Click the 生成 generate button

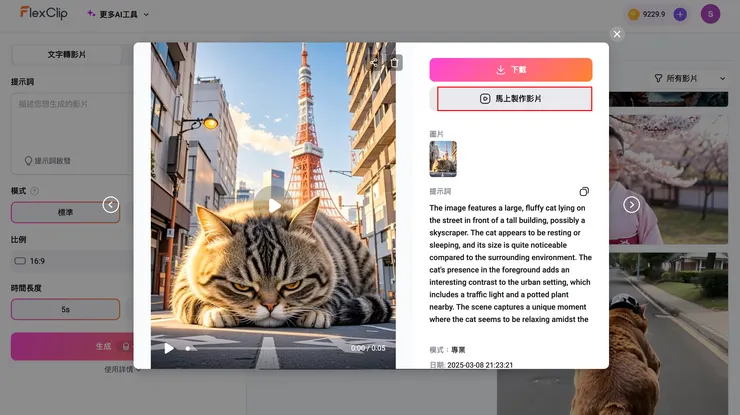pos(72,347)
